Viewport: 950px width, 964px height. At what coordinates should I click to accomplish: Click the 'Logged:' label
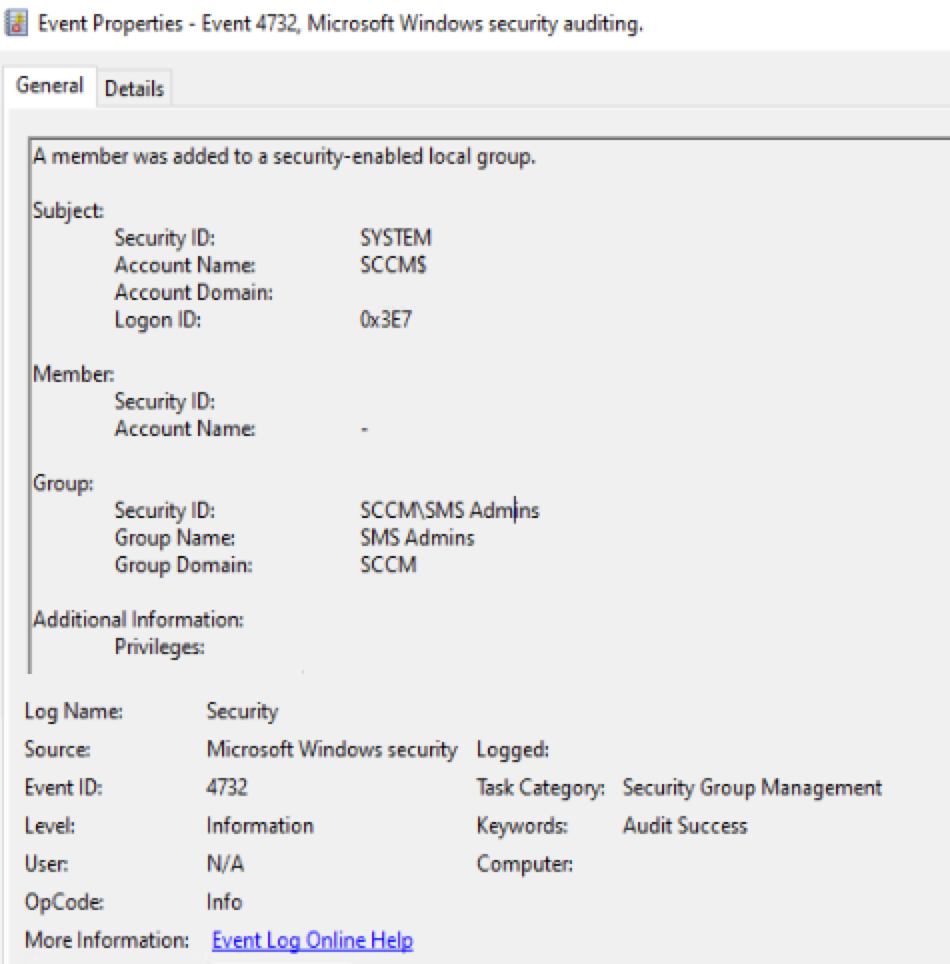513,750
